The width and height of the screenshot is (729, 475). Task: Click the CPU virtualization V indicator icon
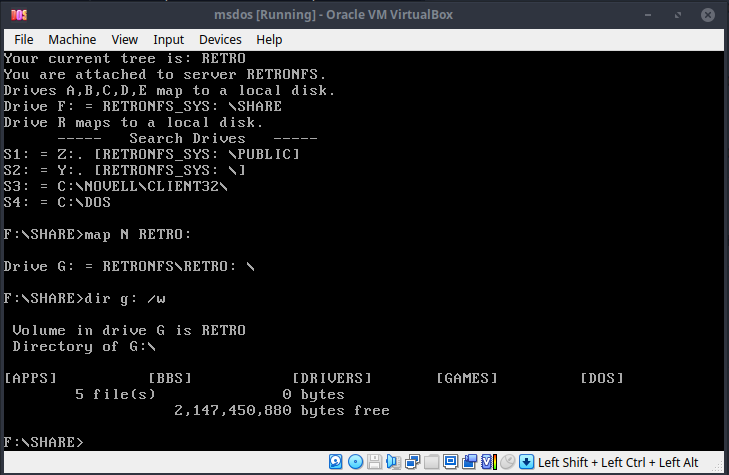tap(489, 462)
